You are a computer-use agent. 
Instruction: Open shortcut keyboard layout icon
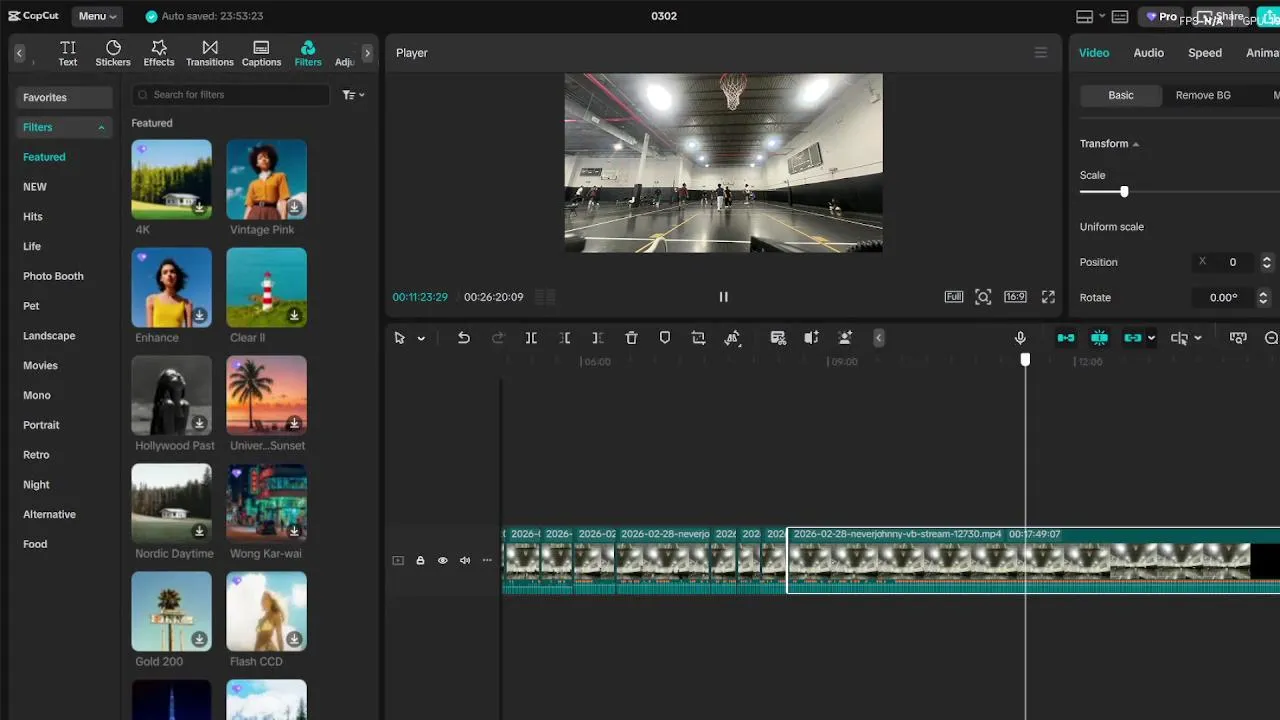point(1120,17)
